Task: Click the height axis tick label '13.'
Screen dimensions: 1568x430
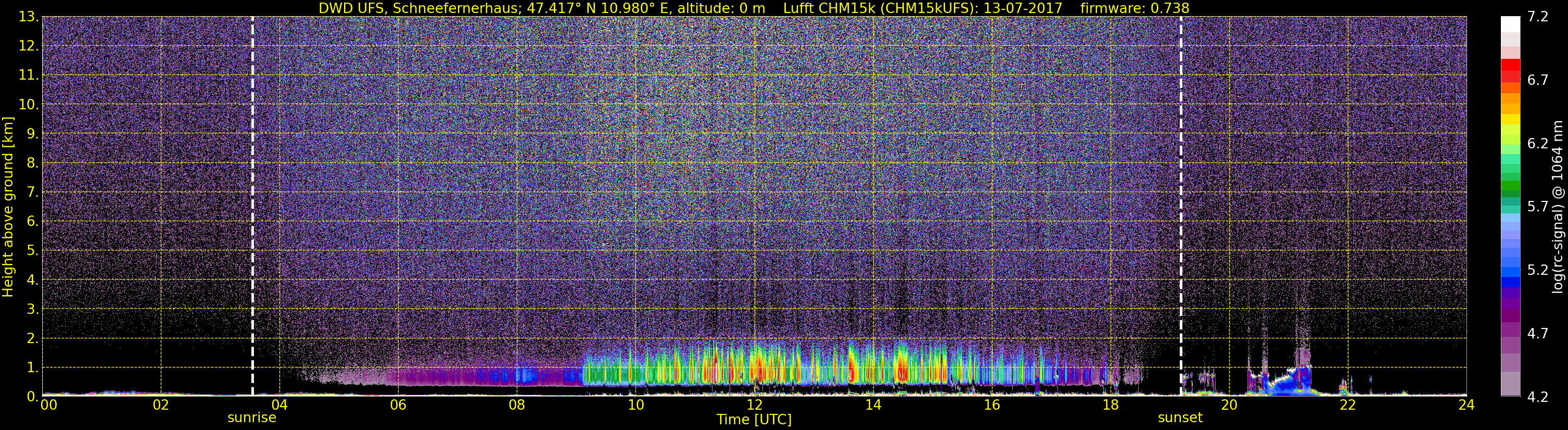Action: point(28,17)
